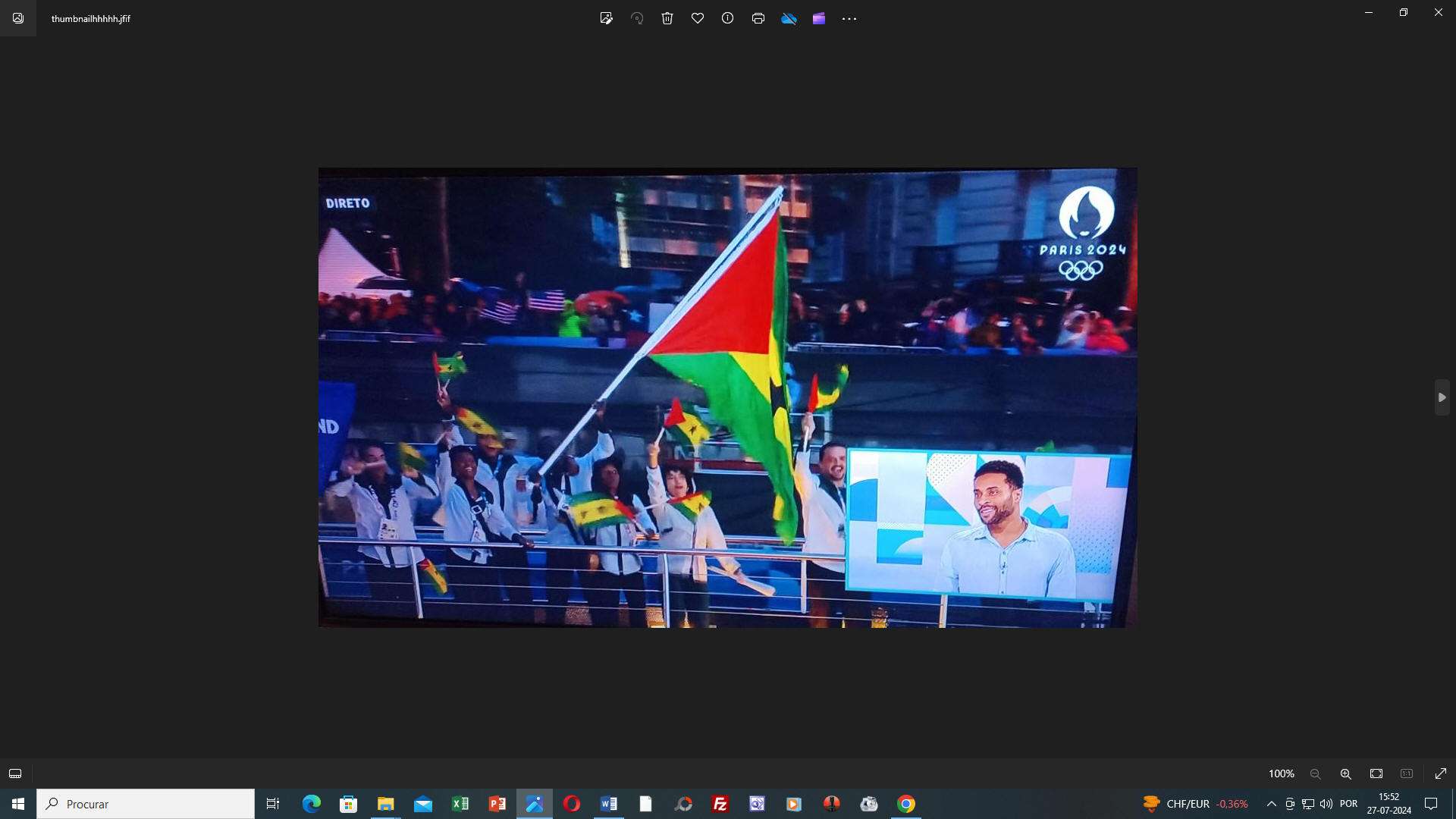Open Task View
This screenshot has width=1456, height=819.
click(x=273, y=804)
